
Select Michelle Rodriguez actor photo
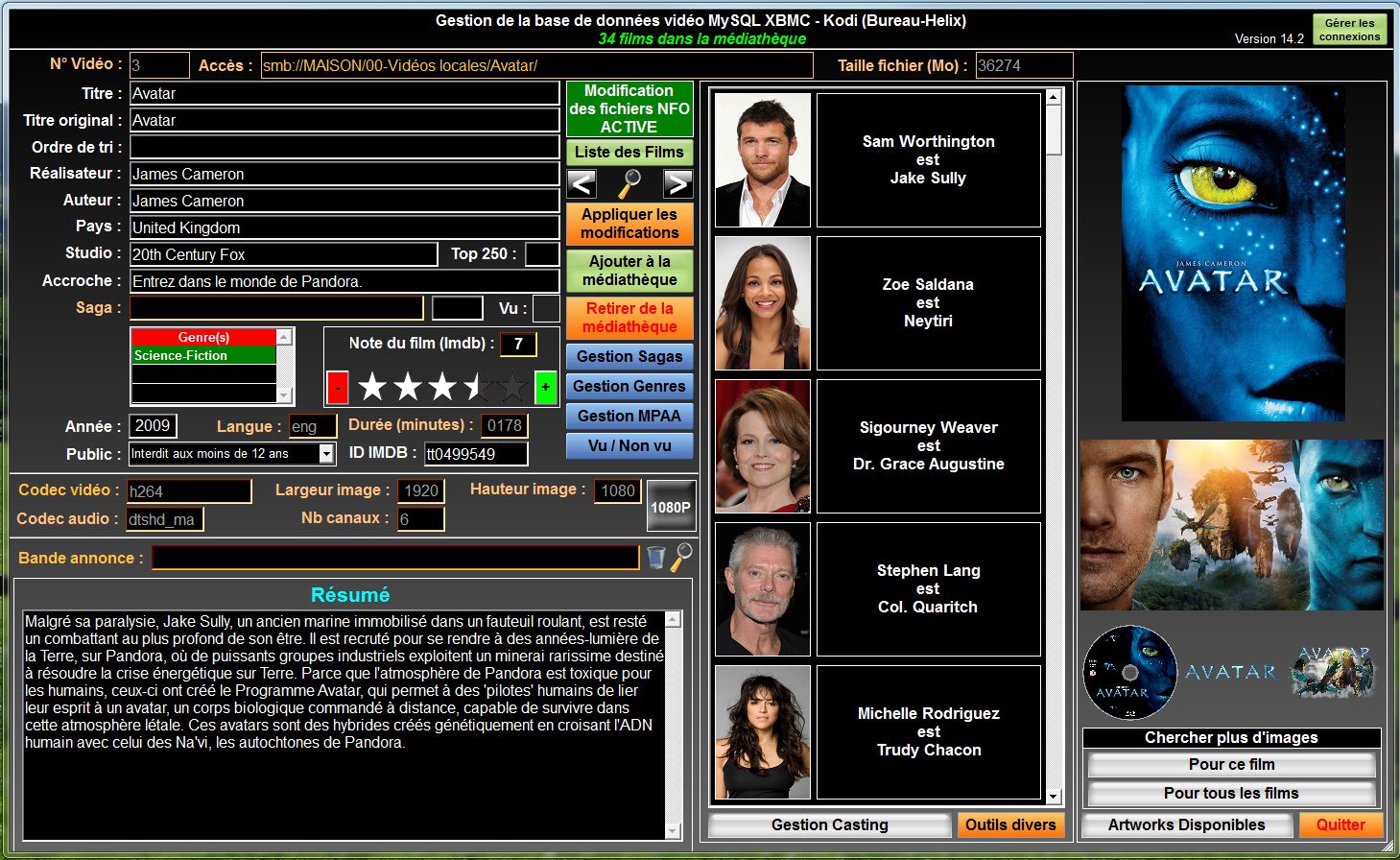click(763, 732)
